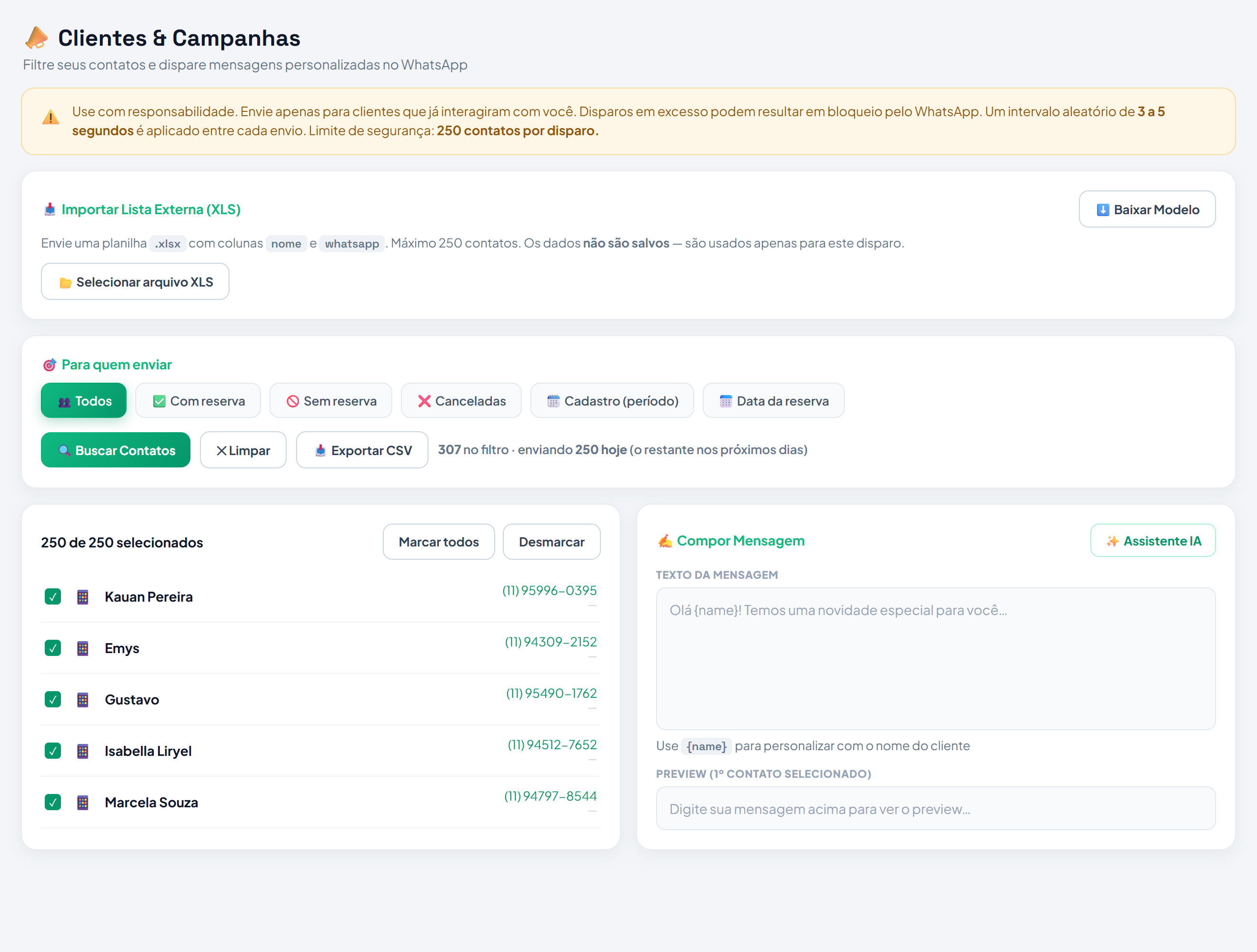This screenshot has width=1257, height=952.
Task: Deselect all contacts with Desmarcar
Action: pos(551,542)
